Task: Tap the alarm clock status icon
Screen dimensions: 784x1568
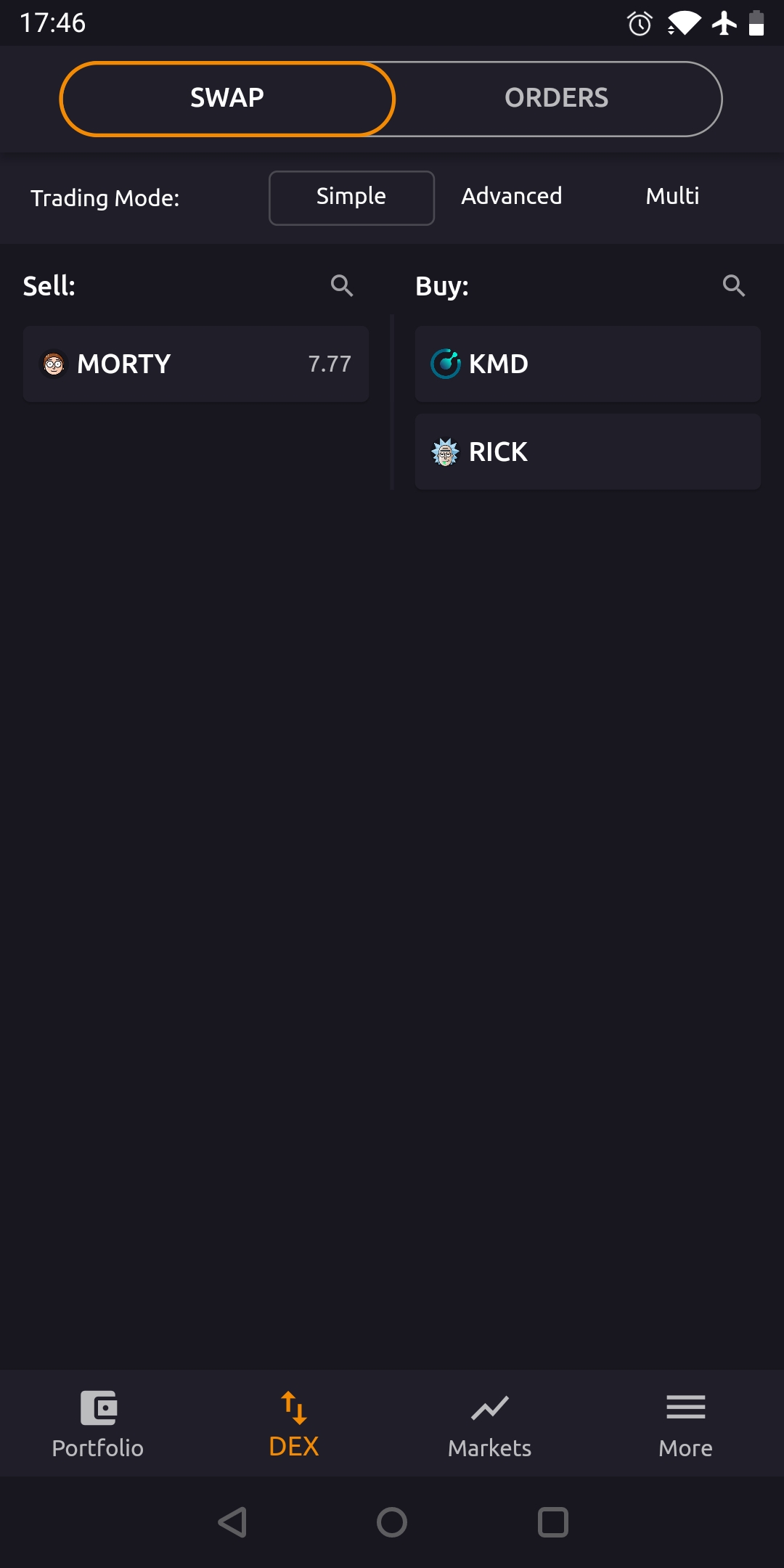Action: point(640,24)
